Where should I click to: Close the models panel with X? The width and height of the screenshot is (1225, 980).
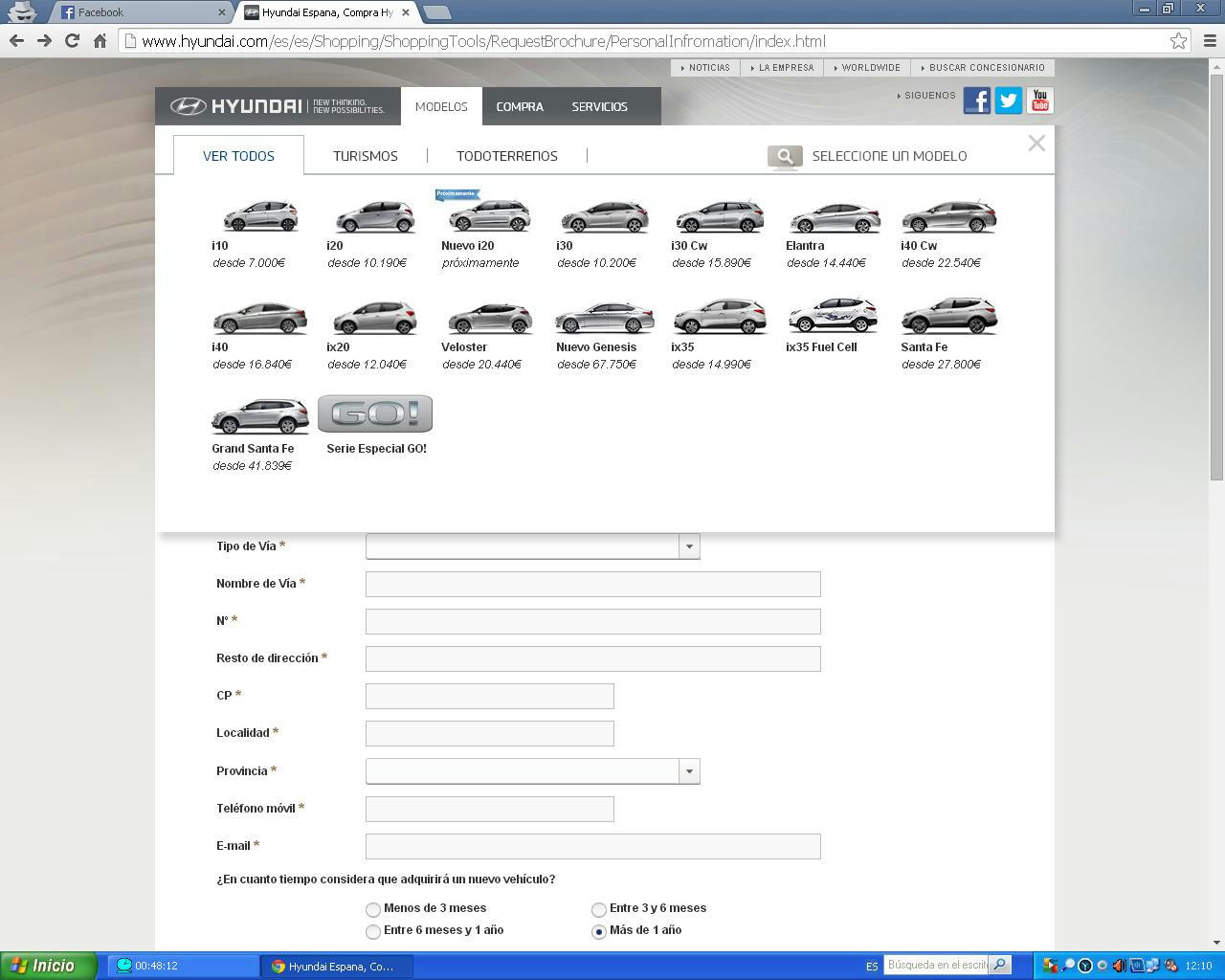click(x=1036, y=144)
